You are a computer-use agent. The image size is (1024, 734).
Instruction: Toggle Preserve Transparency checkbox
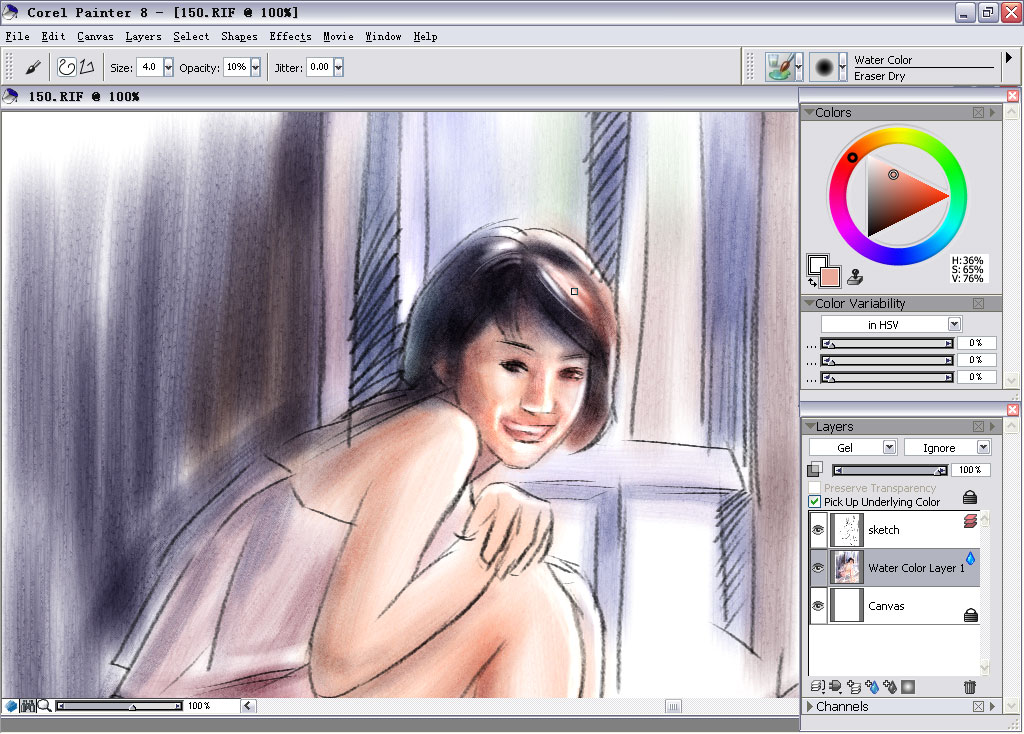814,487
